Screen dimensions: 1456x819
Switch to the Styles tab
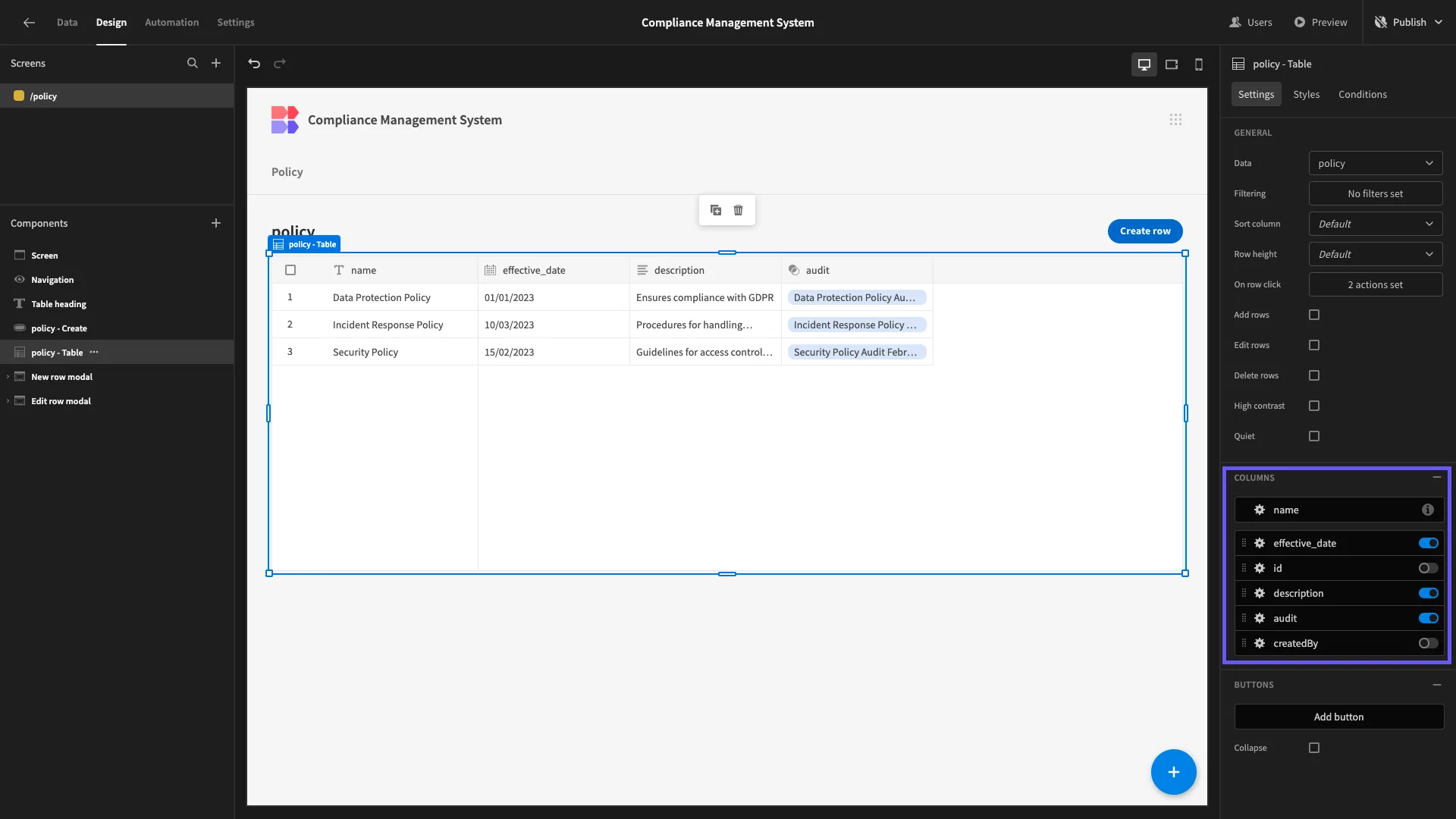[x=1307, y=94]
